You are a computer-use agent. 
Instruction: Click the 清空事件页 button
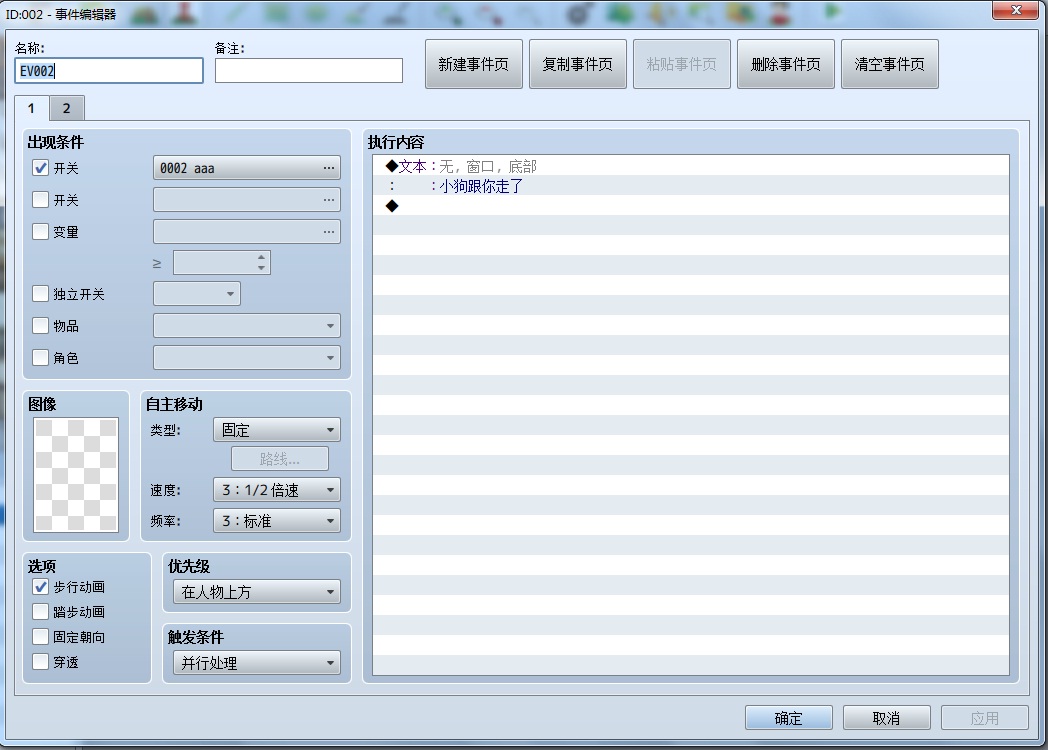click(890, 64)
